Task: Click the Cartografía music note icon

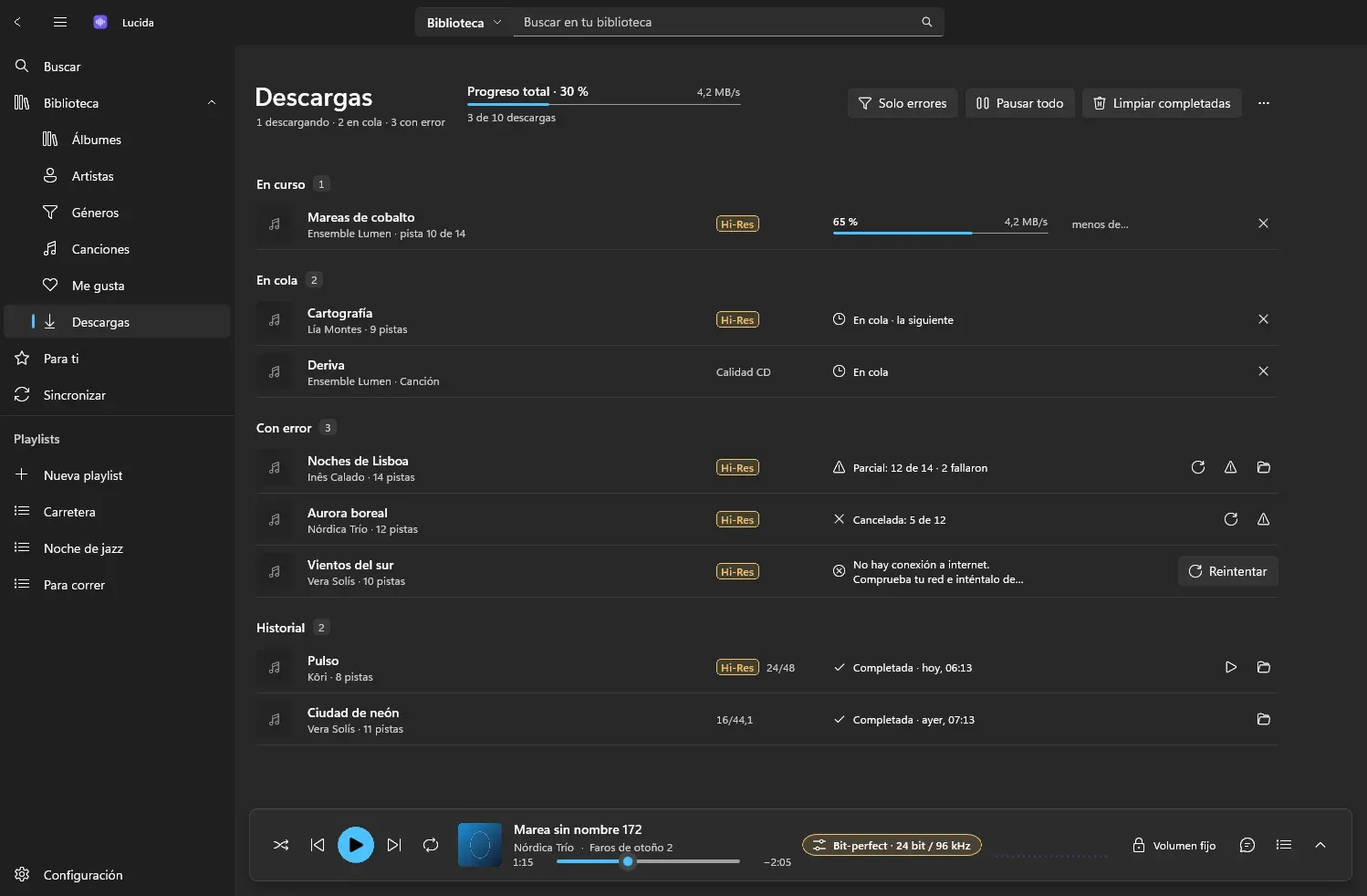Action: (x=275, y=319)
